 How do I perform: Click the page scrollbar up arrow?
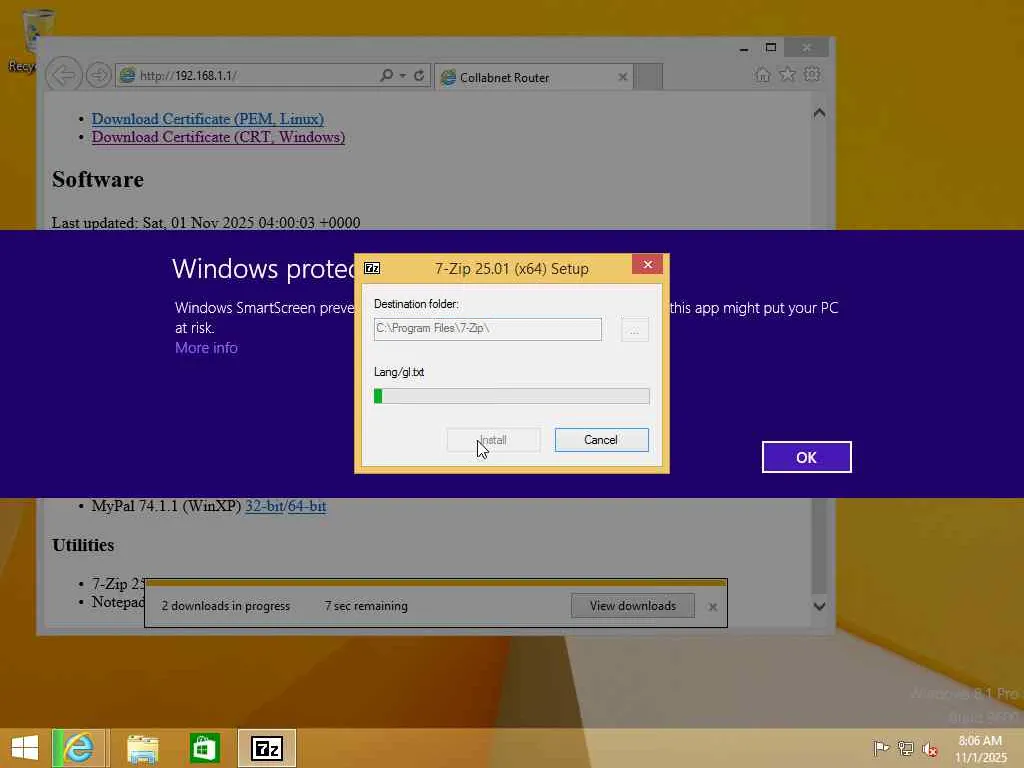pyautogui.click(x=820, y=113)
